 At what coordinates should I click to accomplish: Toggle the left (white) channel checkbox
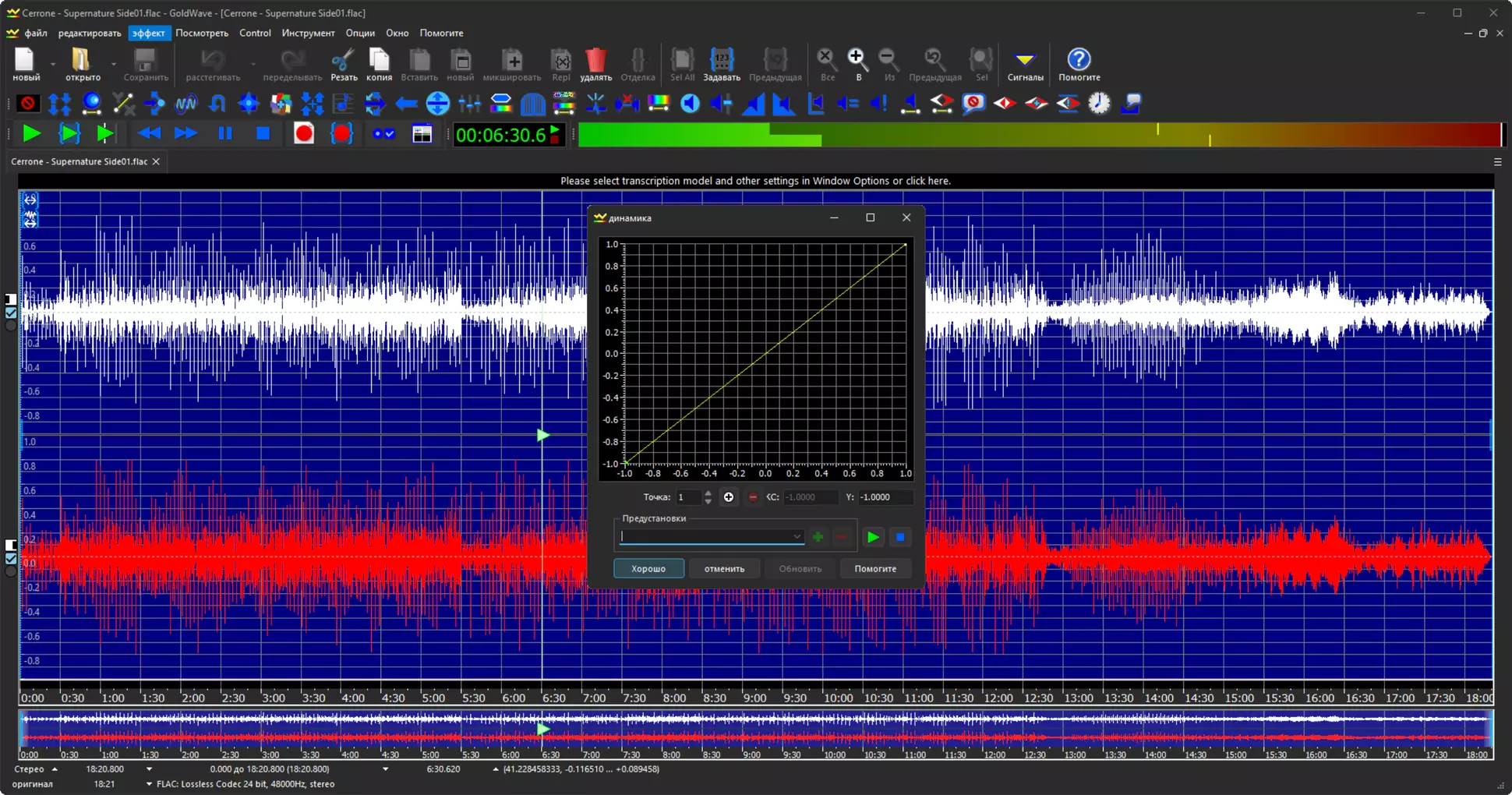tap(11, 313)
